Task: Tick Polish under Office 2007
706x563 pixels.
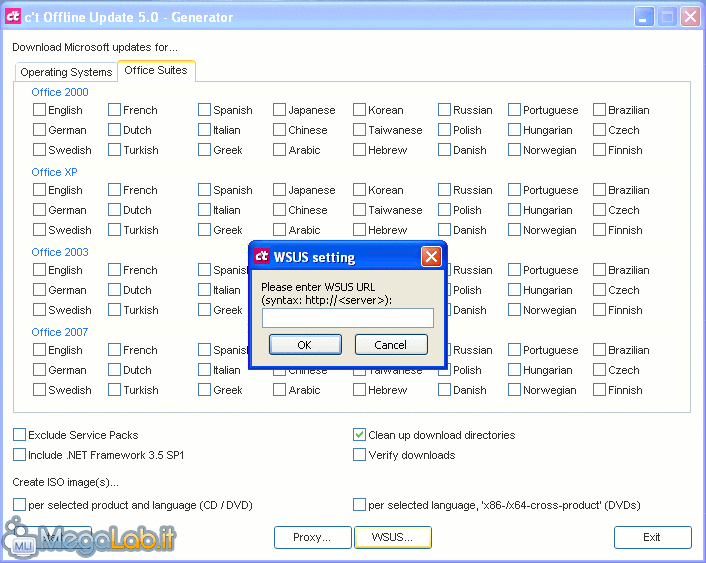Action: click(x=446, y=370)
